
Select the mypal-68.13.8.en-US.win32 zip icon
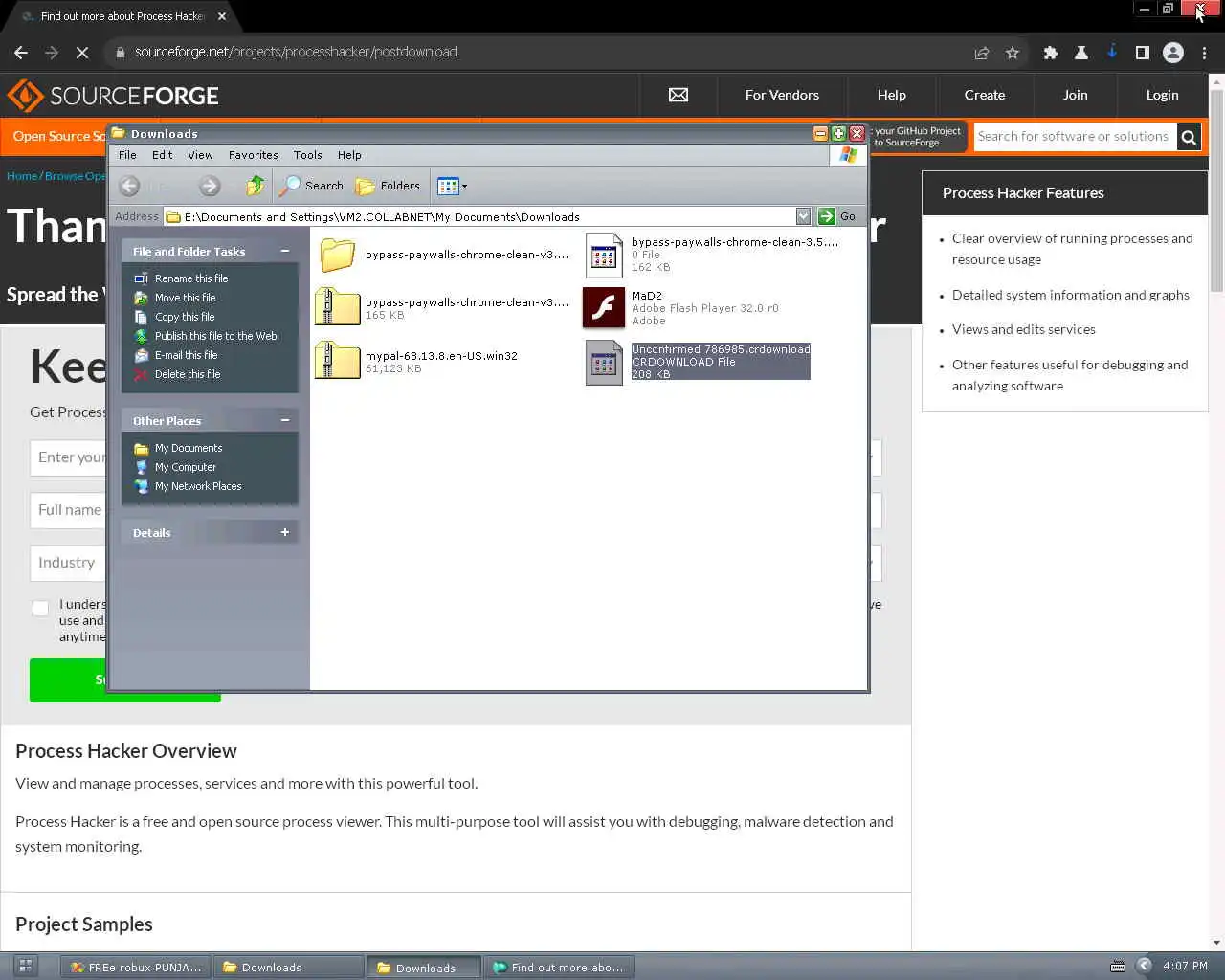click(337, 361)
